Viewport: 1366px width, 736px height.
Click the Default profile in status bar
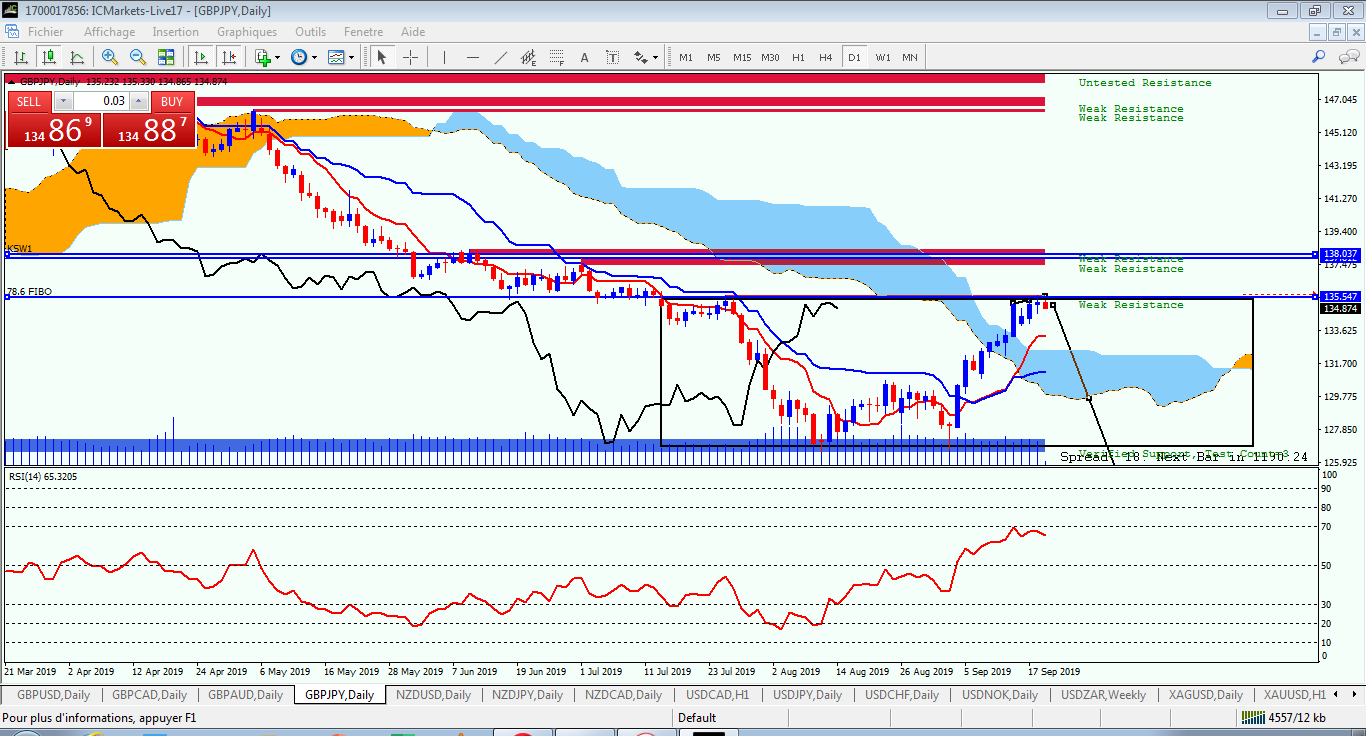point(697,718)
